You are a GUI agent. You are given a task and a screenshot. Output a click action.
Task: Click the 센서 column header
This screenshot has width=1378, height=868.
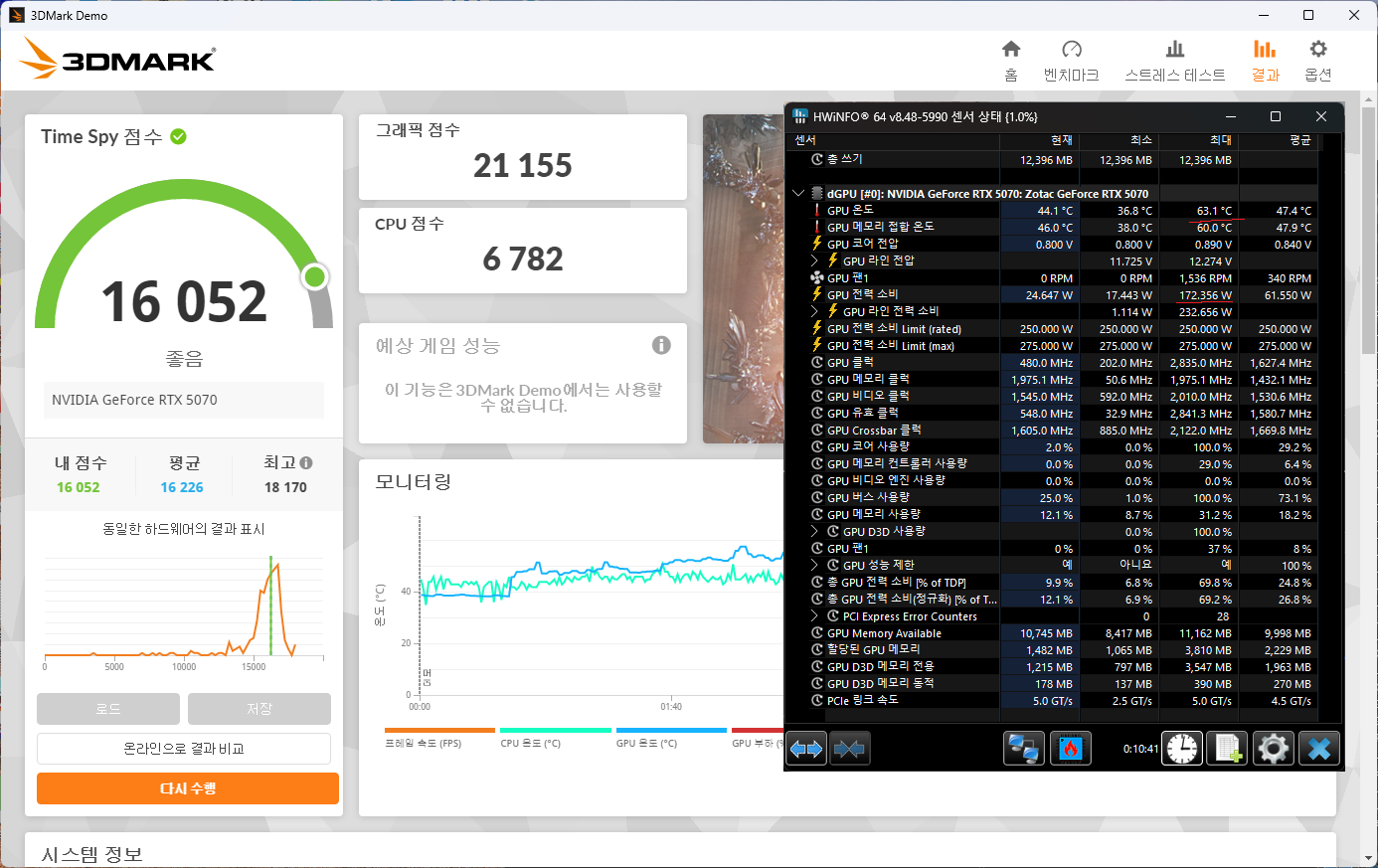tap(895, 140)
